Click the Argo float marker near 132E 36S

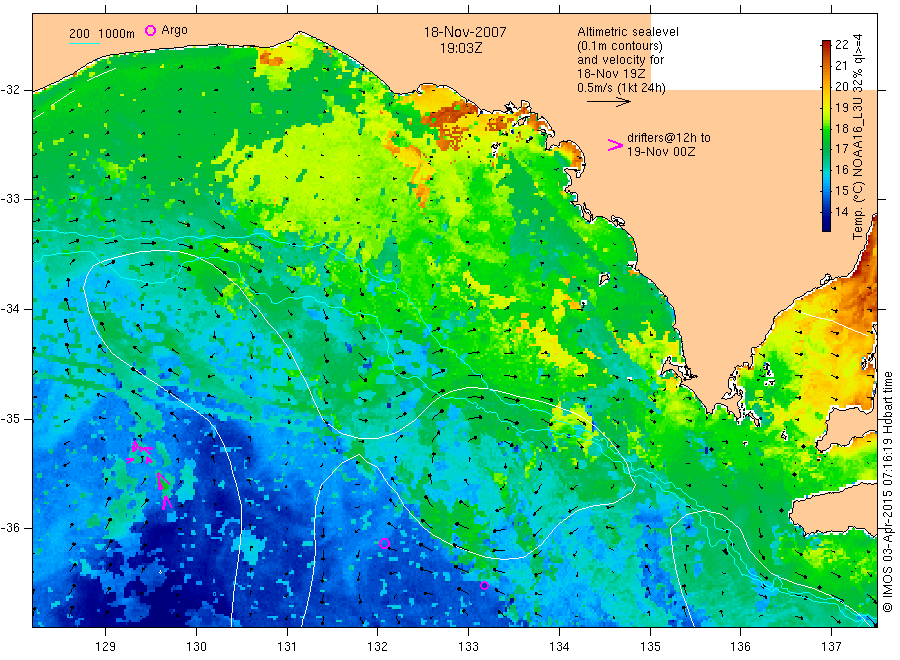click(385, 543)
